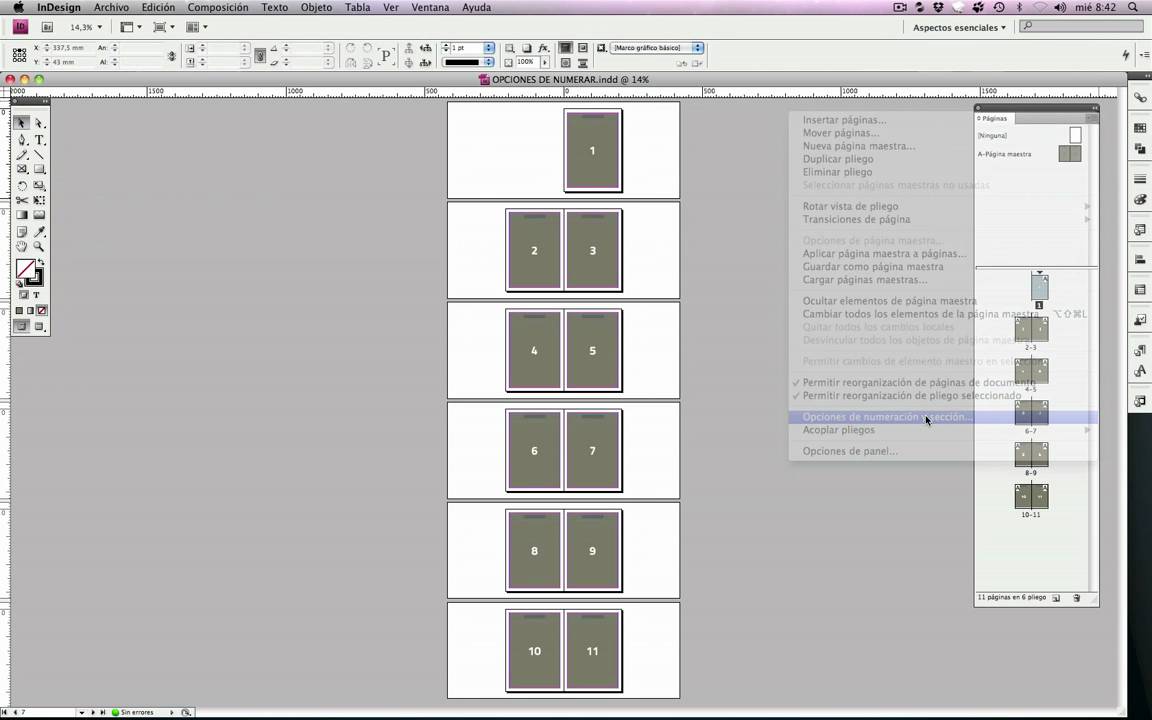This screenshot has width=1152, height=720.
Task: Click the X position field 337,5 mm
Action: coord(73,48)
